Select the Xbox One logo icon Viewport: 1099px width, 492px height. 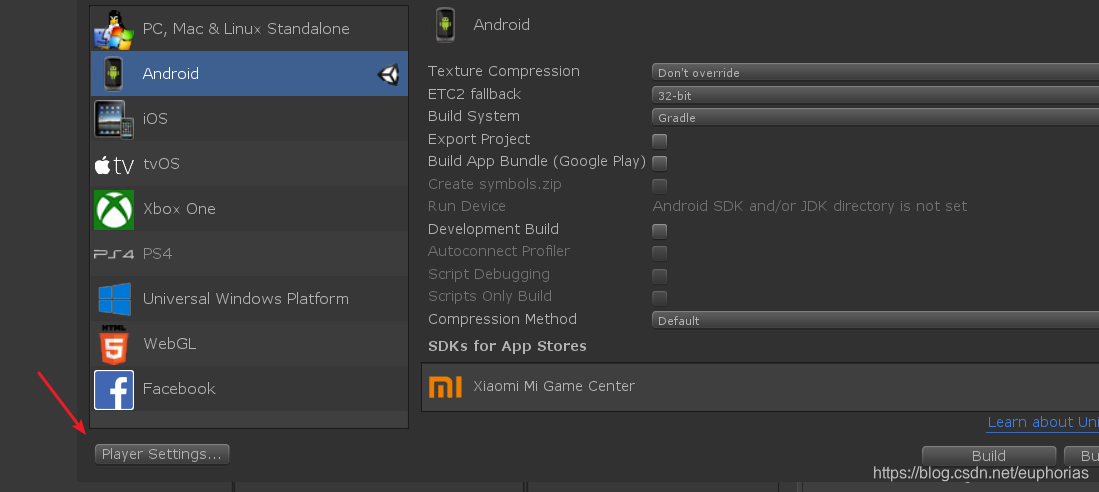(x=113, y=209)
